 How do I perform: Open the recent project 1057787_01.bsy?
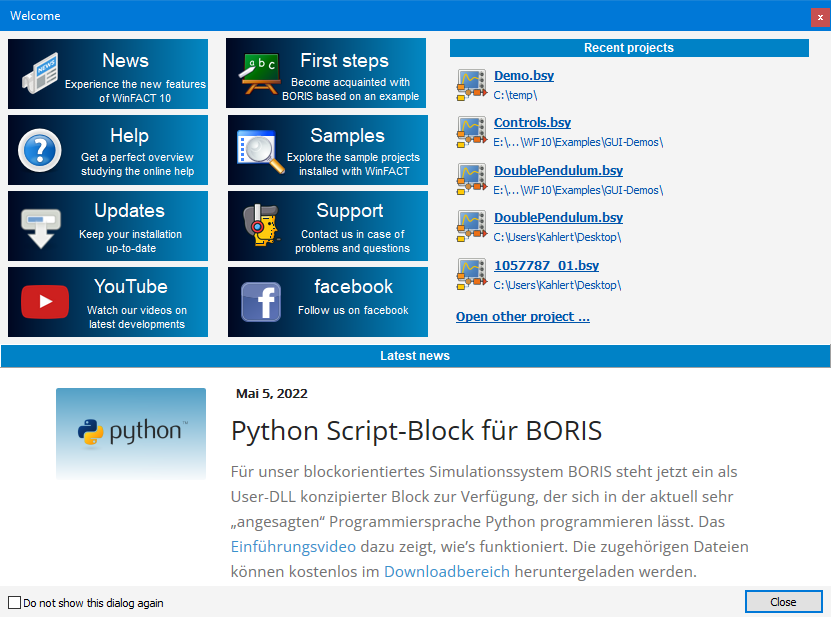(x=546, y=266)
